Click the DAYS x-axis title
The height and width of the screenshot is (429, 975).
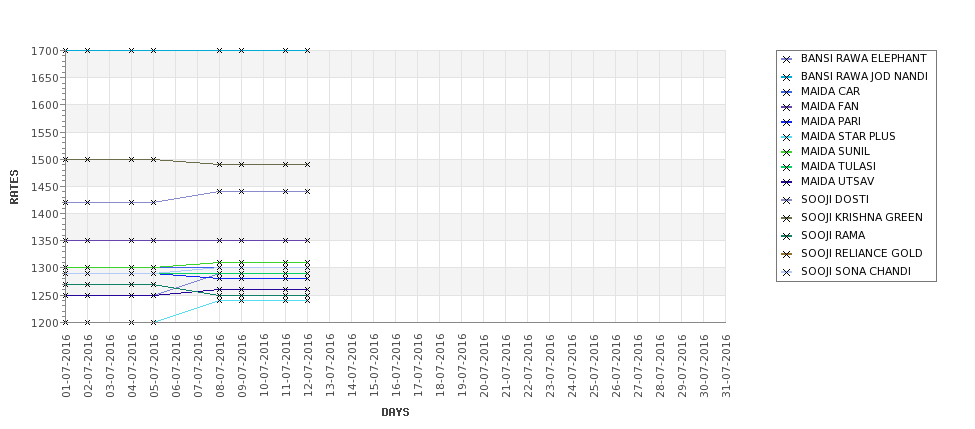tap(395, 412)
